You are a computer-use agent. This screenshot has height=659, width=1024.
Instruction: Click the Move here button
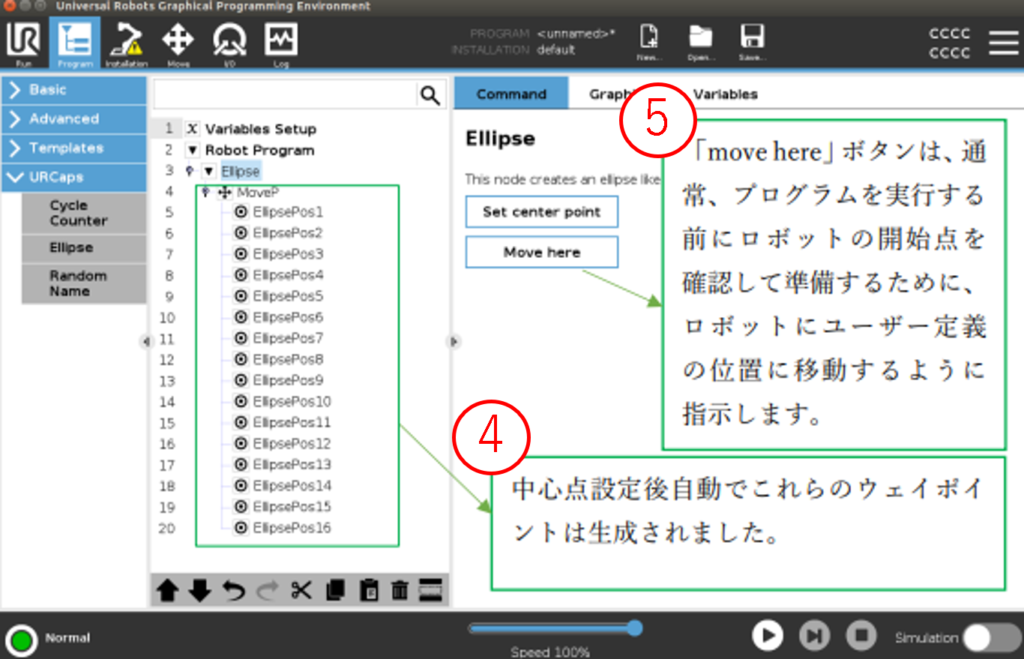click(x=541, y=252)
